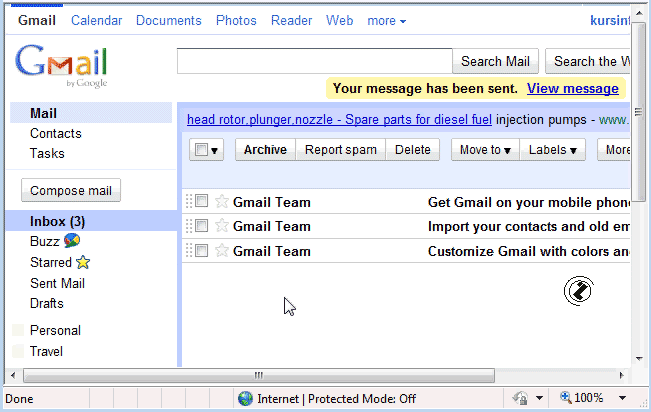Click the drag handle of the first Gmail Team row

click(189, 201)
